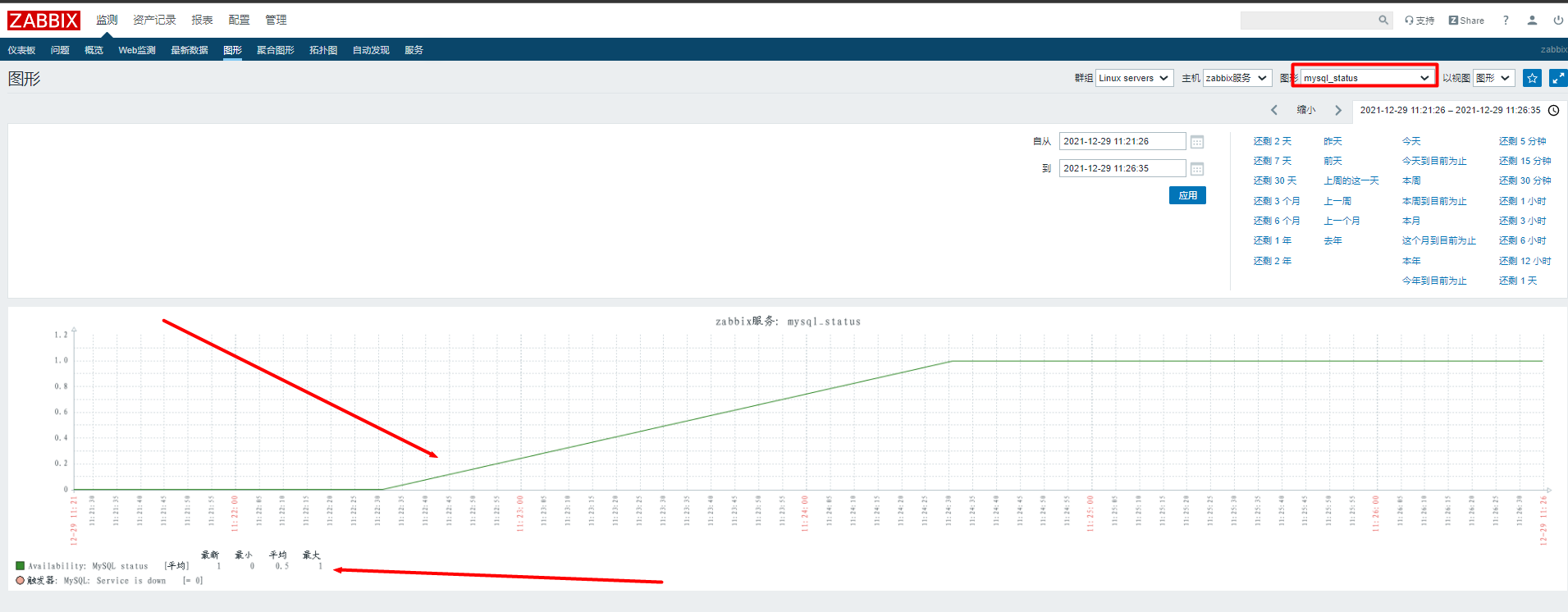Focus the top search box
The width and height of the screenshot is (1568, 612).
1308,21
